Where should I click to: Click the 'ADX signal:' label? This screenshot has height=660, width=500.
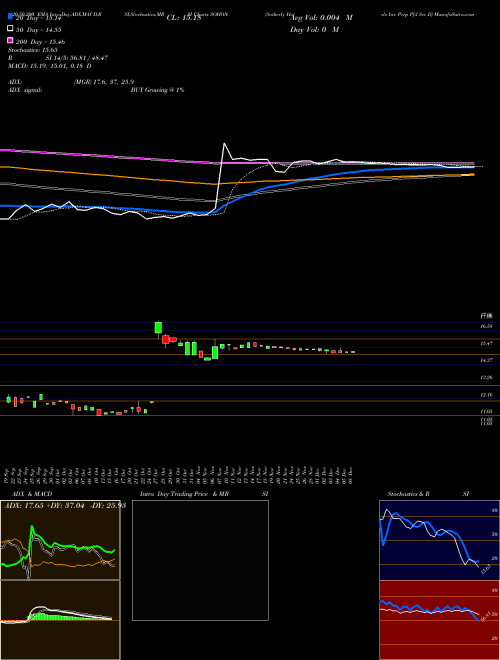(x=25, y=90)
